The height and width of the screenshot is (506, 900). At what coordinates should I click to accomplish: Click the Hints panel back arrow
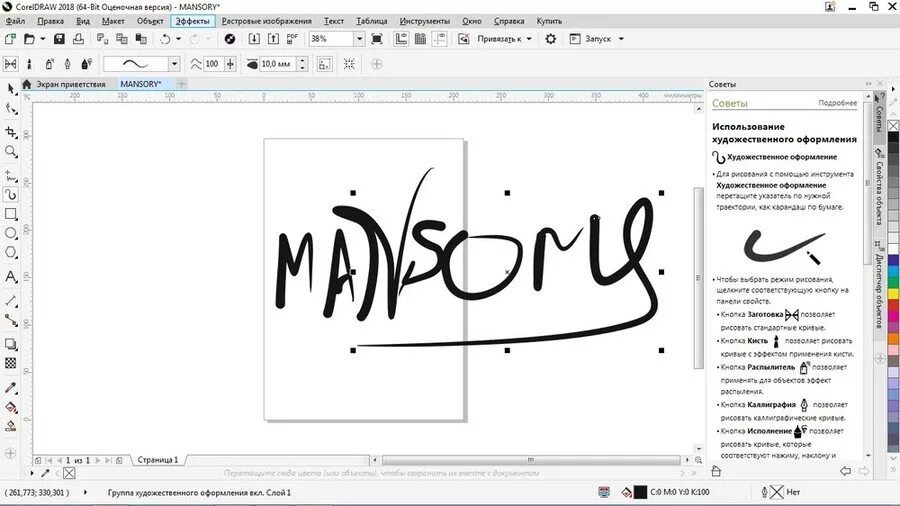click(845, 471)
